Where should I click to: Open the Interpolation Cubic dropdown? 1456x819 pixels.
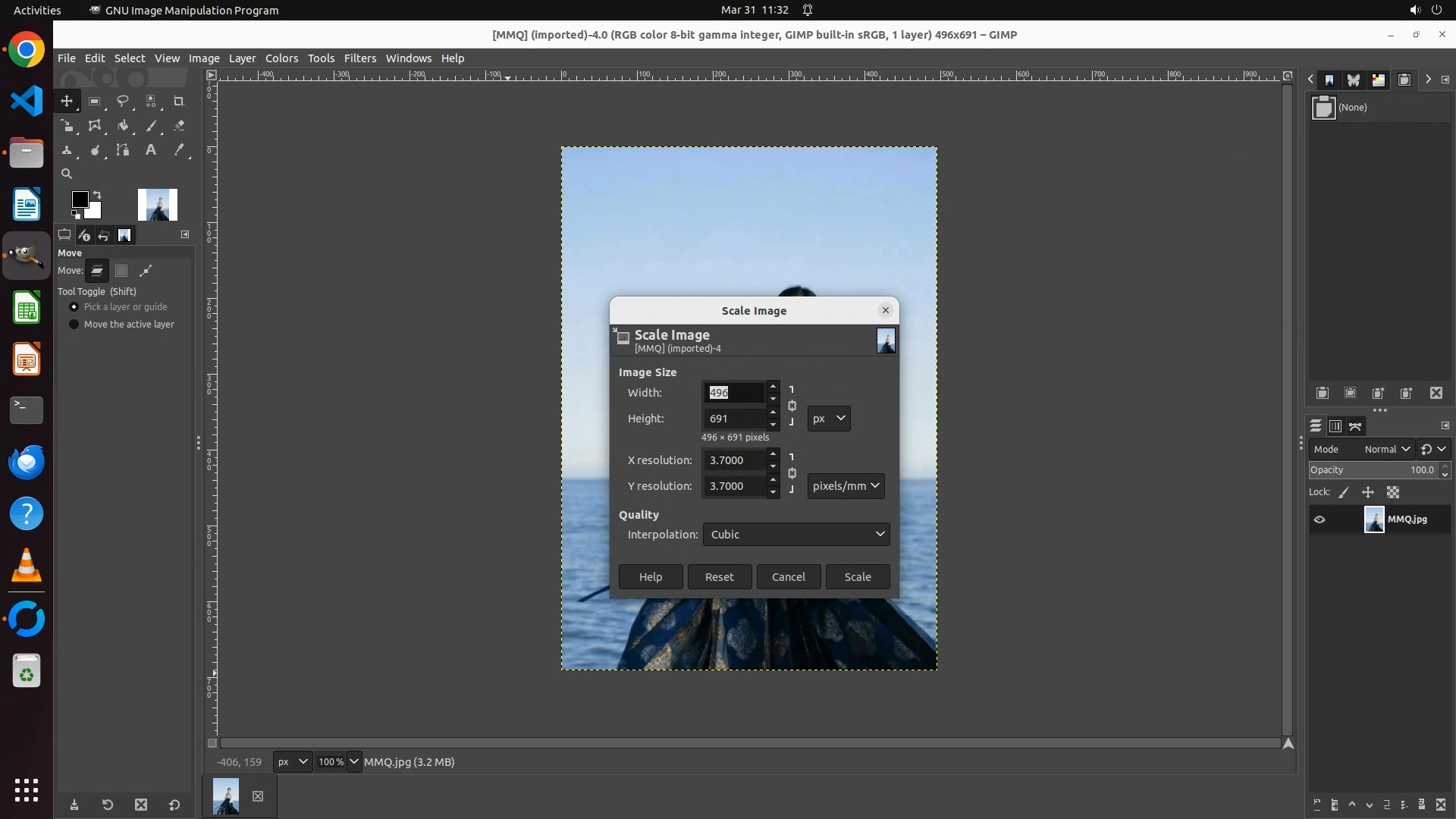click(x=795, y=535)
